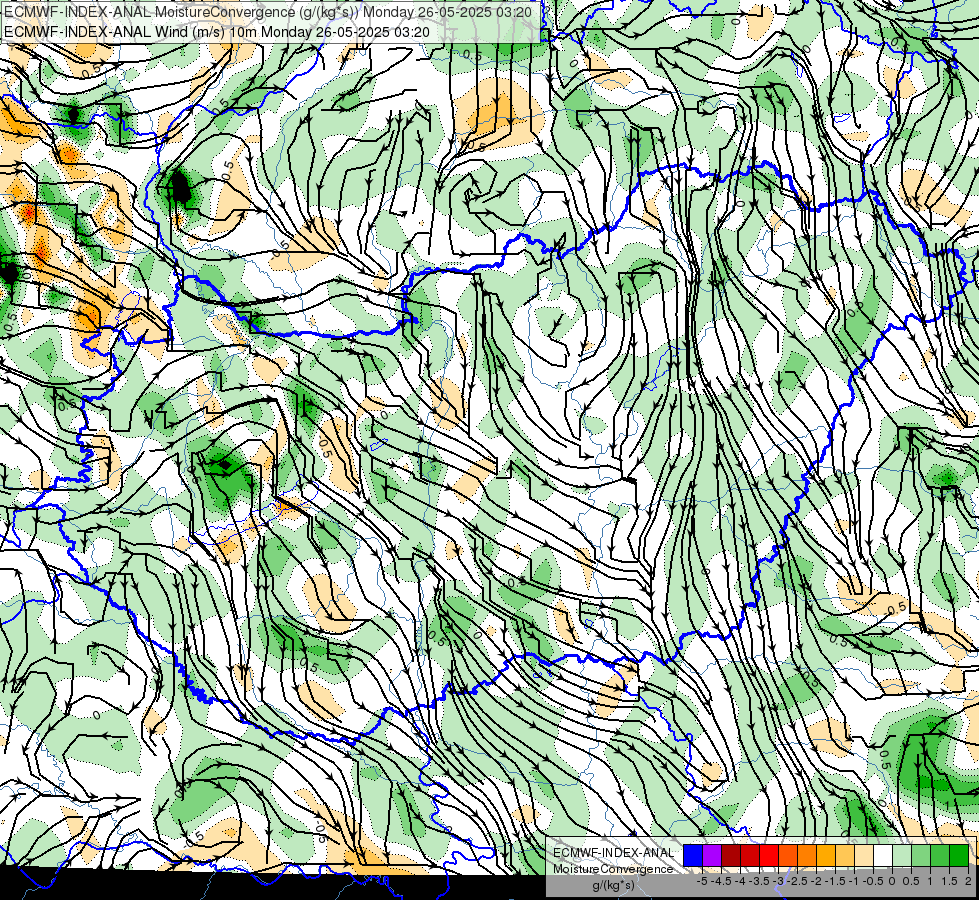Image resolution: width=979 pixels, height=900 pixels.
Task: Select light orange swatch between -1.5 and -1
Action: [845, 856]
